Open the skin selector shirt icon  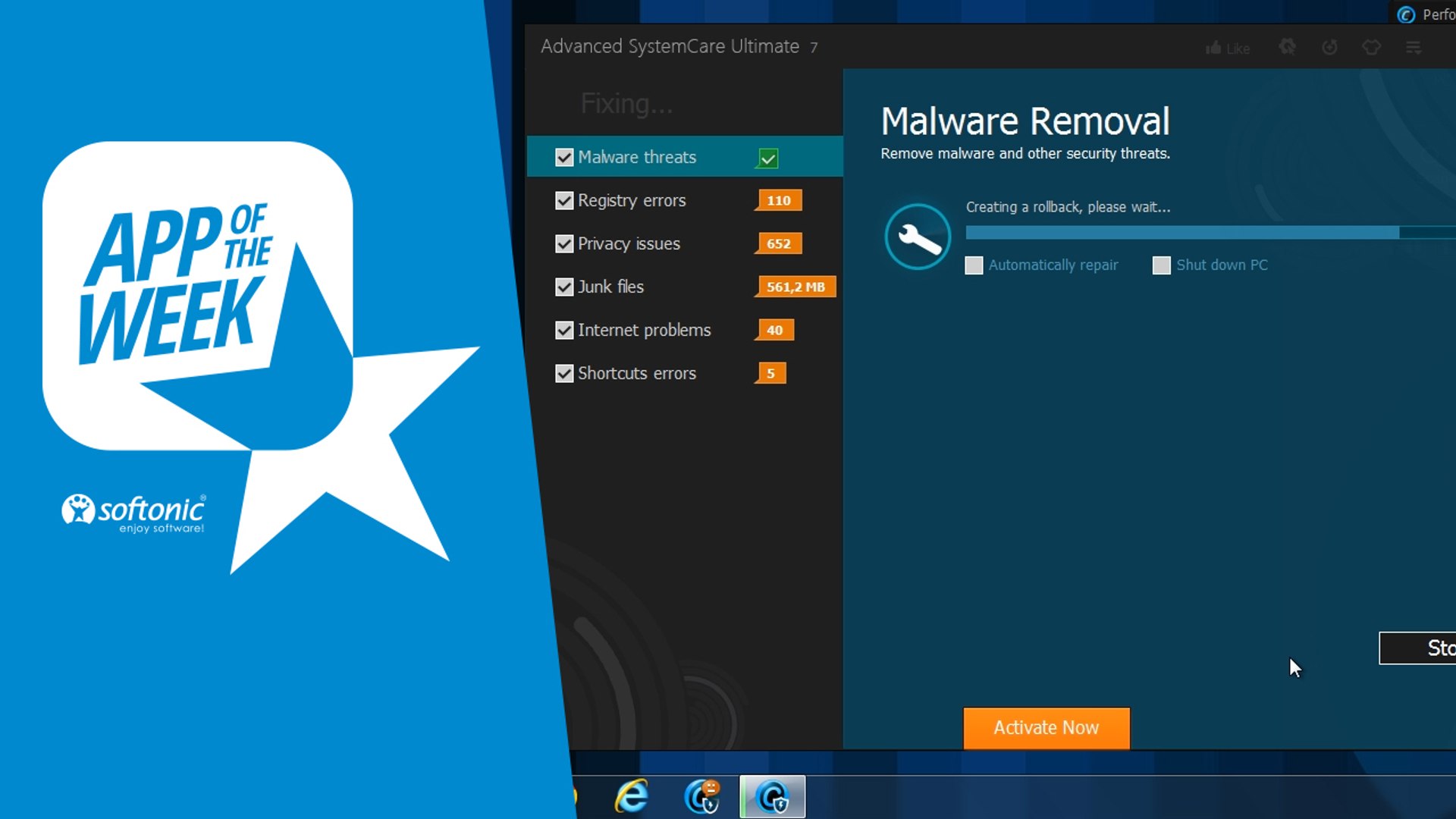1371,47
